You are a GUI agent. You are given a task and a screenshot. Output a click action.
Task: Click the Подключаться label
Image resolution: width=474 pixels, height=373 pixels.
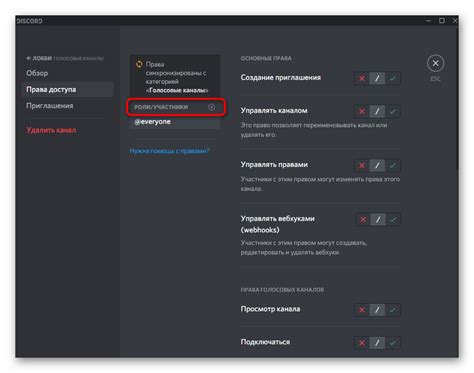pyautogui.click(x=265, y=342)
